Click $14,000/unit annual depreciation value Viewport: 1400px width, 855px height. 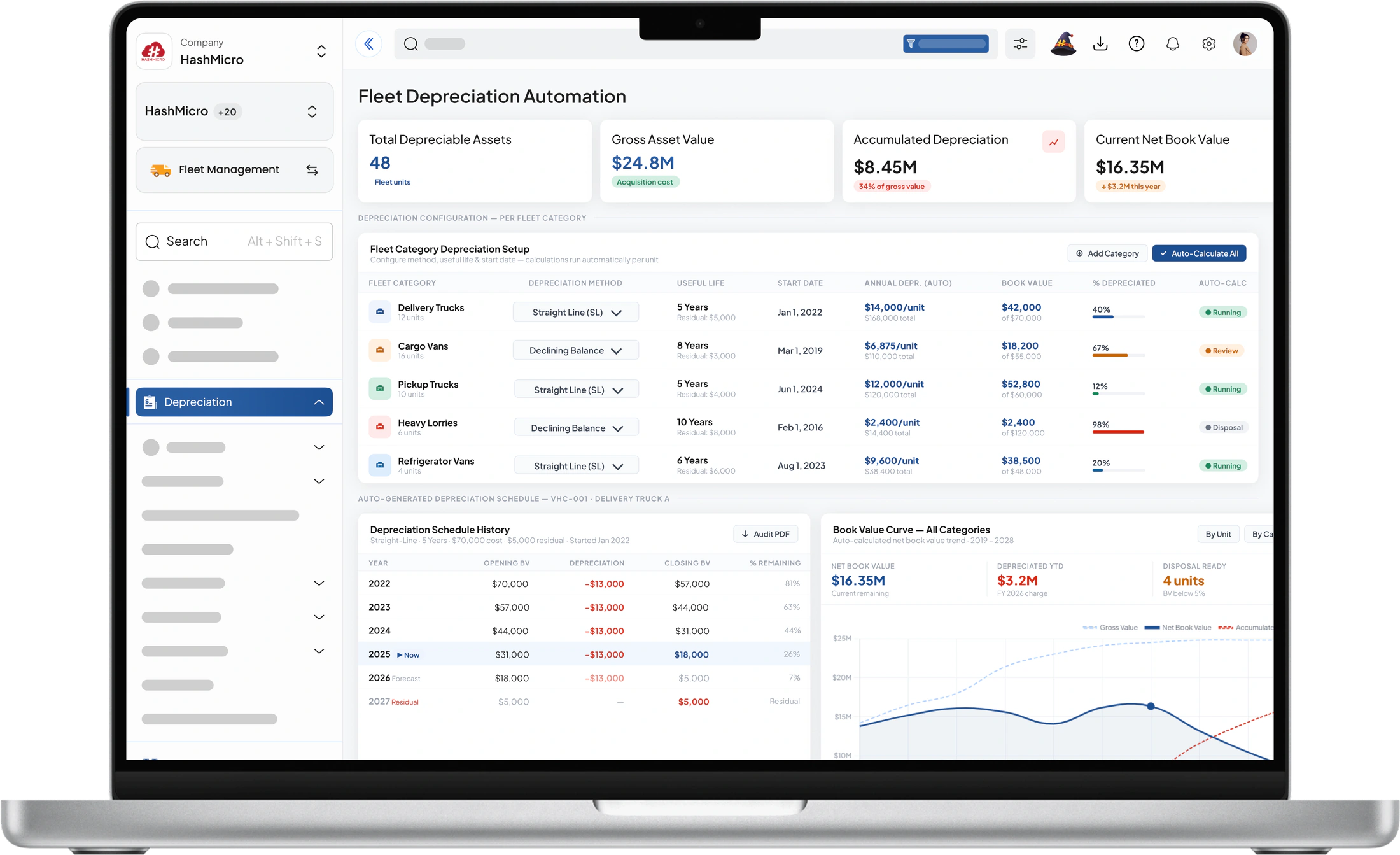pyautogui.click(x=894, y=307)
